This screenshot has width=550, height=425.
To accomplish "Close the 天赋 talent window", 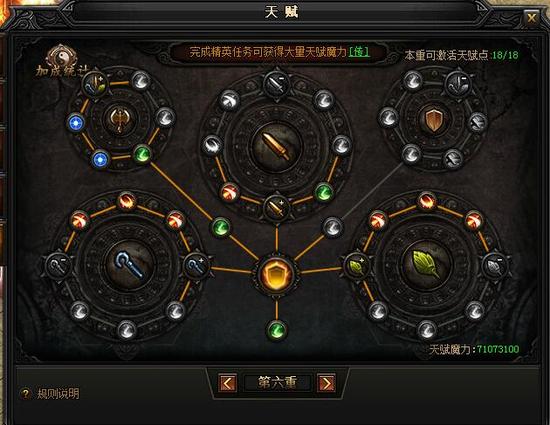I will [532, 17].
